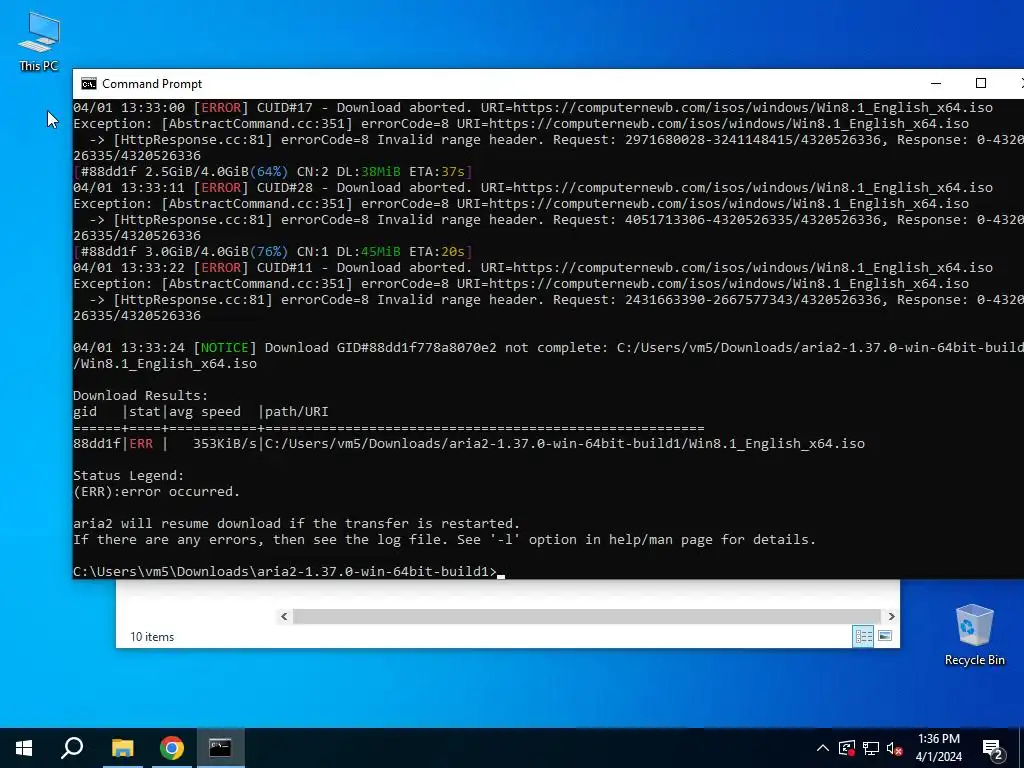Click the security alert tray icon
The image size is (1024, 768).
click(x=847, y=748)
